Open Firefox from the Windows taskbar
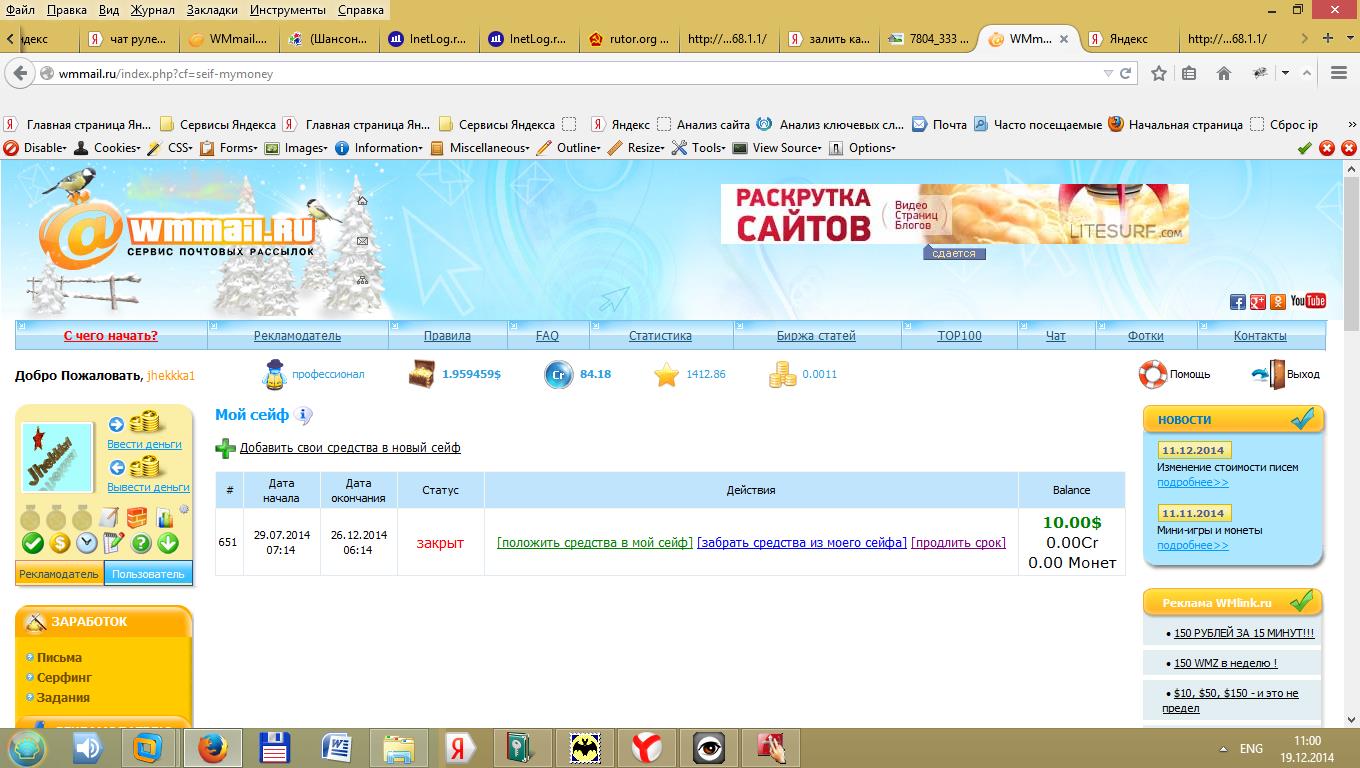 click(212, 747)
